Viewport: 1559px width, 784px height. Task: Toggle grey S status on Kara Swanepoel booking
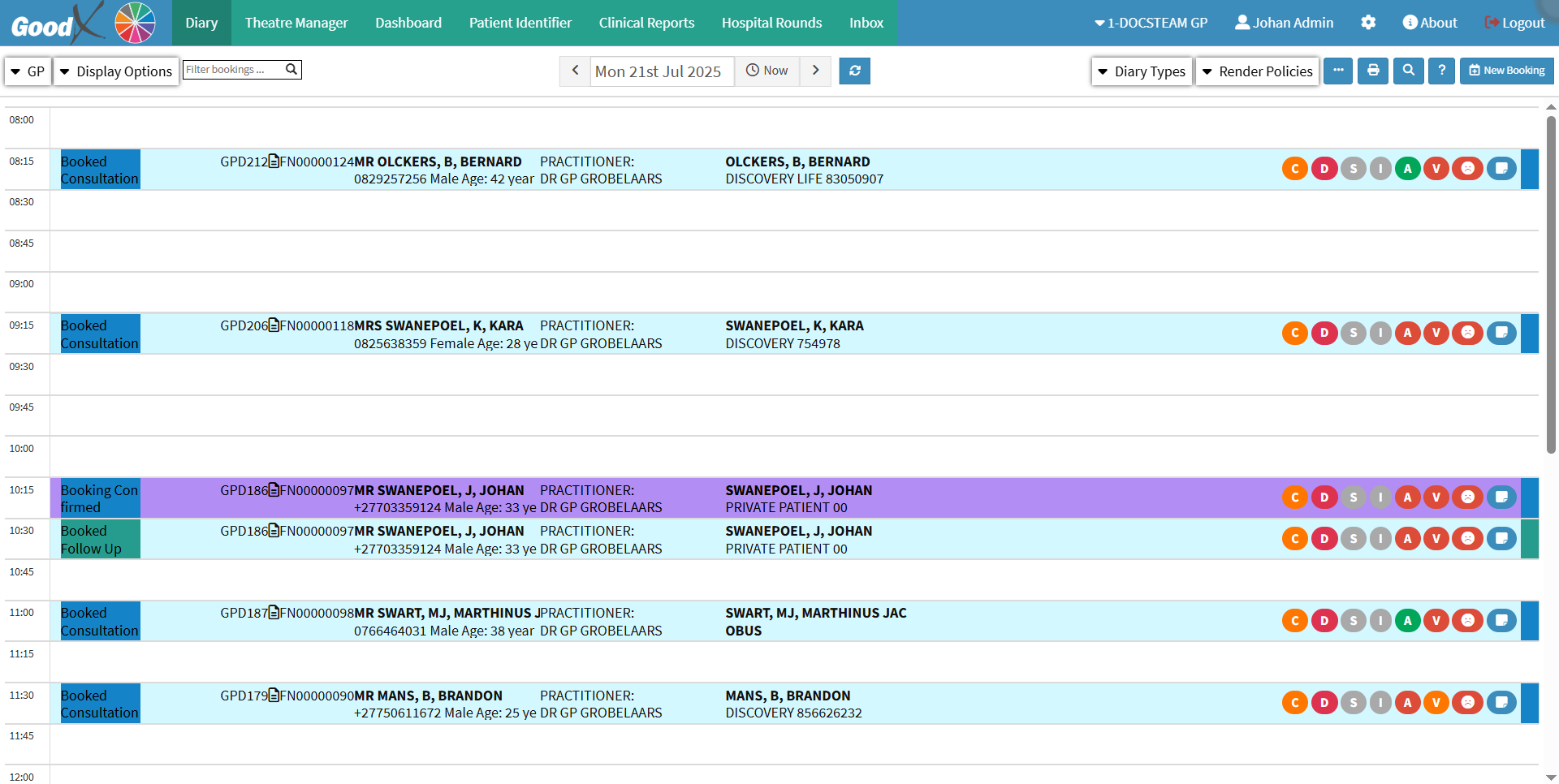click(1353, 333)
